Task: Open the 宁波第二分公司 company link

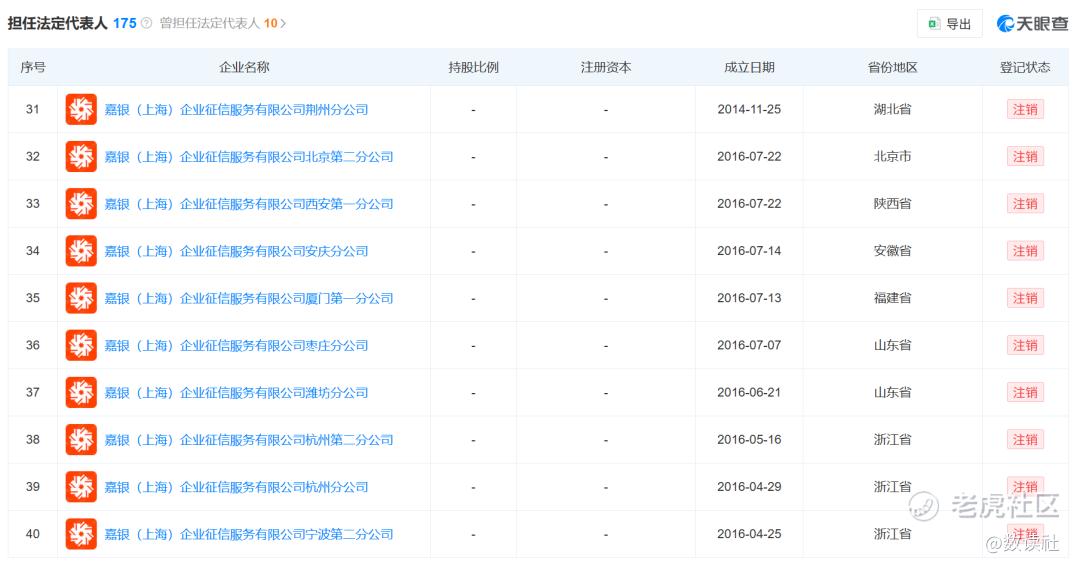Action: [x=249, y=534]
